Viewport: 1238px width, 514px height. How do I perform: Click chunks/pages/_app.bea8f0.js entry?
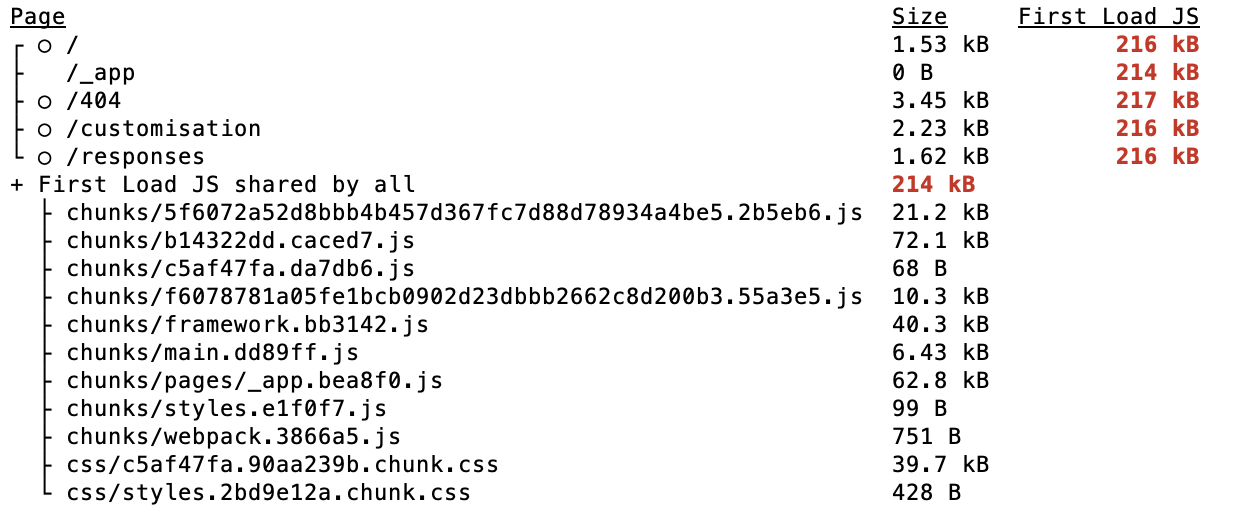tap(254, 381)
